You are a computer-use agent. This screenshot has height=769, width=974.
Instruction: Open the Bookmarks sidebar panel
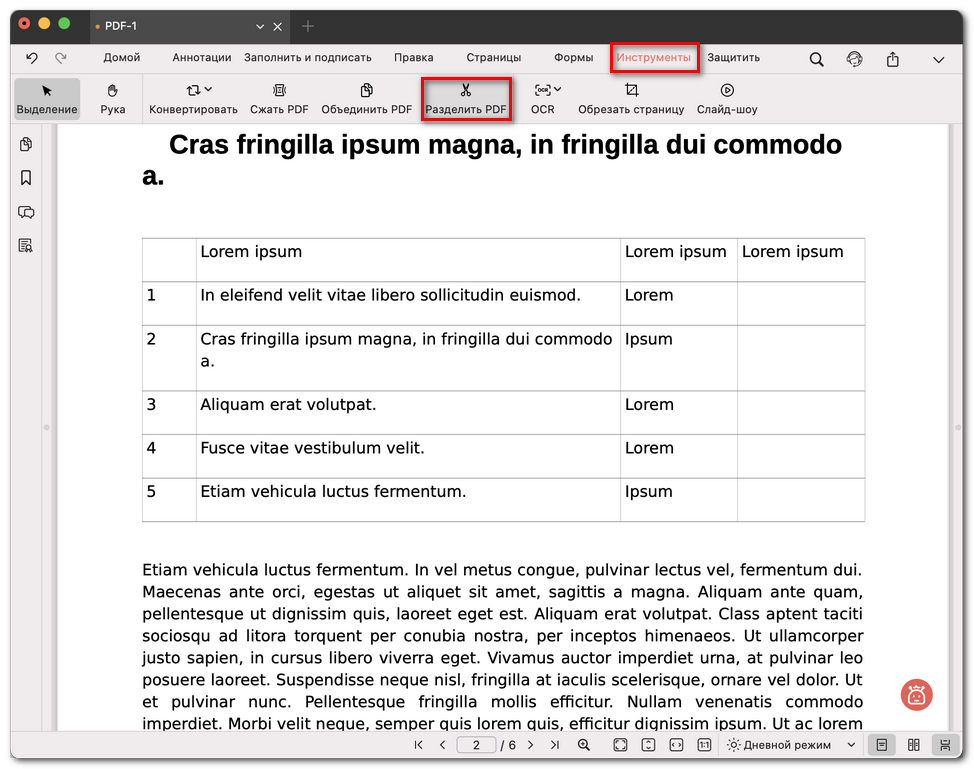(x=26, y=178)
